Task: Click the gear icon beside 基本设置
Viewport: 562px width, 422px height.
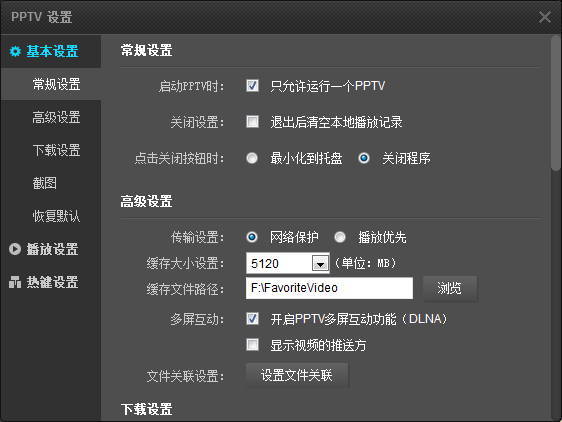Action: point(15,51)
